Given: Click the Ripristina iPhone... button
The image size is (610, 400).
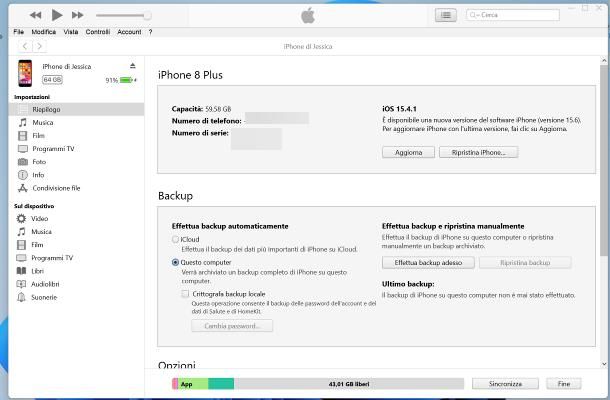Looking at the screenshot, I should click(x=479, y=153).
